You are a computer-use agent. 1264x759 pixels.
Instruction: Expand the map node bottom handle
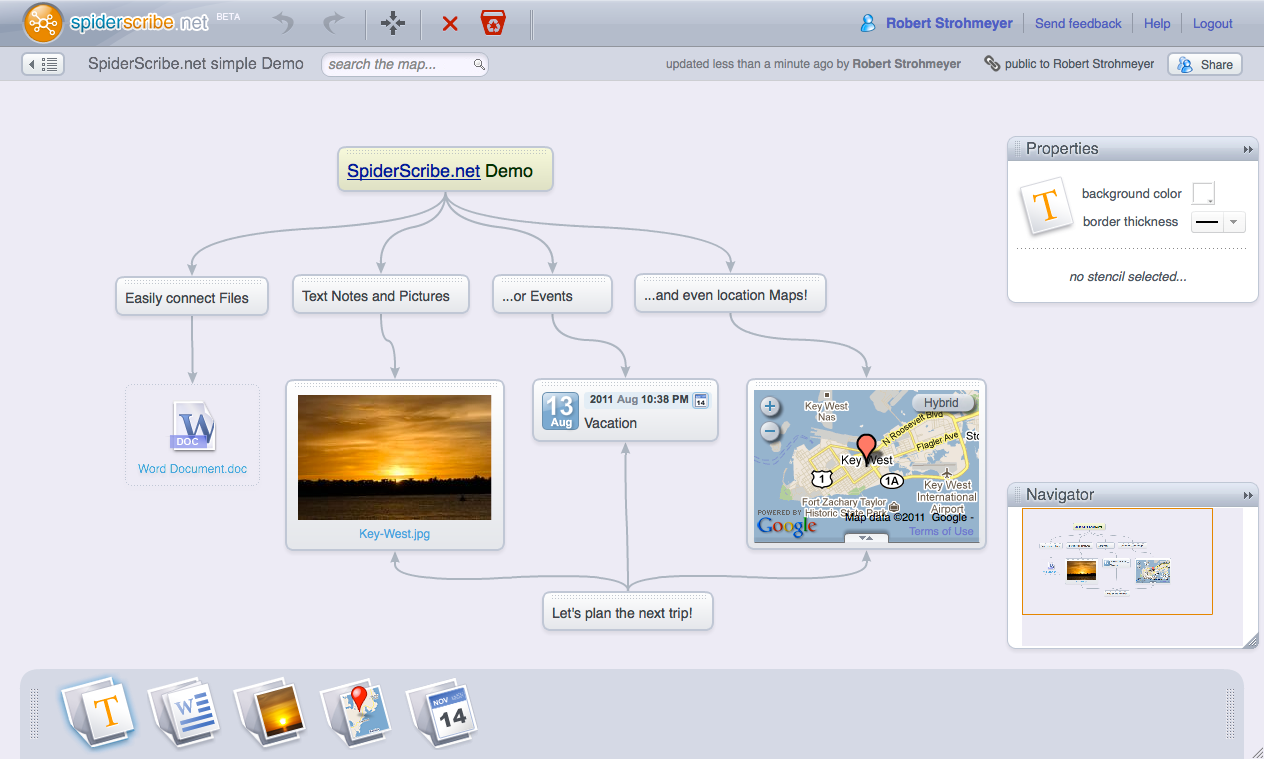(x=866, y=538)
